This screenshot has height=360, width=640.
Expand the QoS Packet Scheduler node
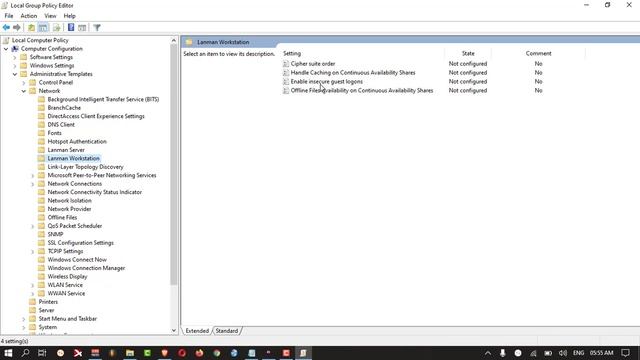point(33,226)
